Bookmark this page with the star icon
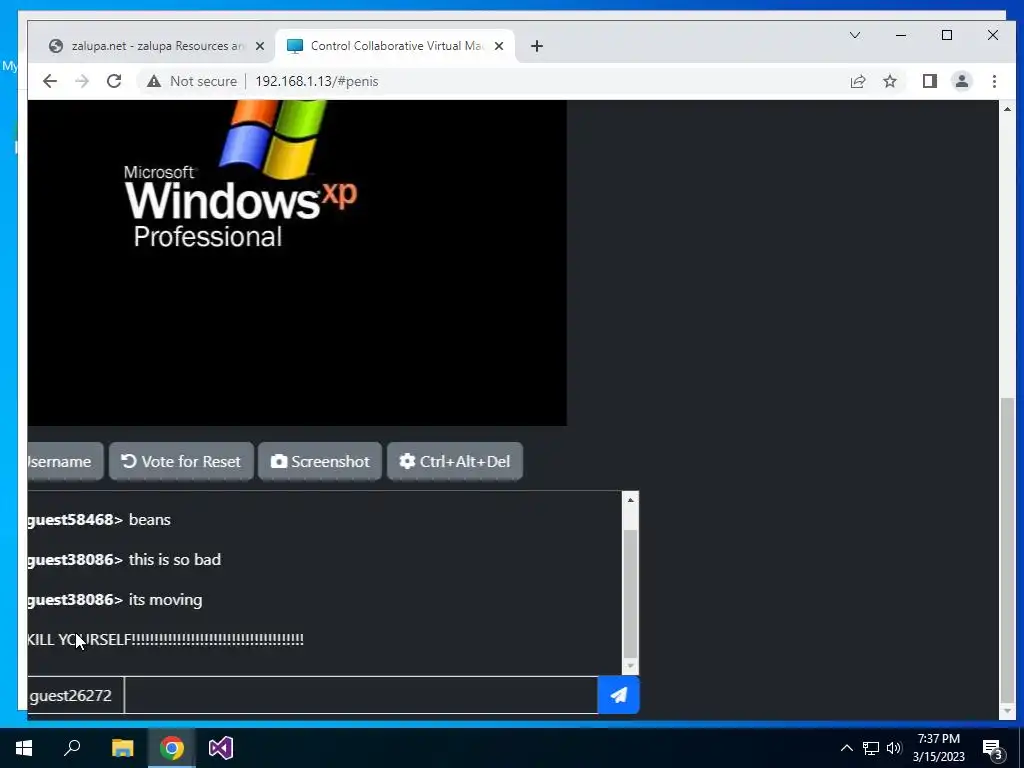The image size is (1024, 768). [889, 81]
